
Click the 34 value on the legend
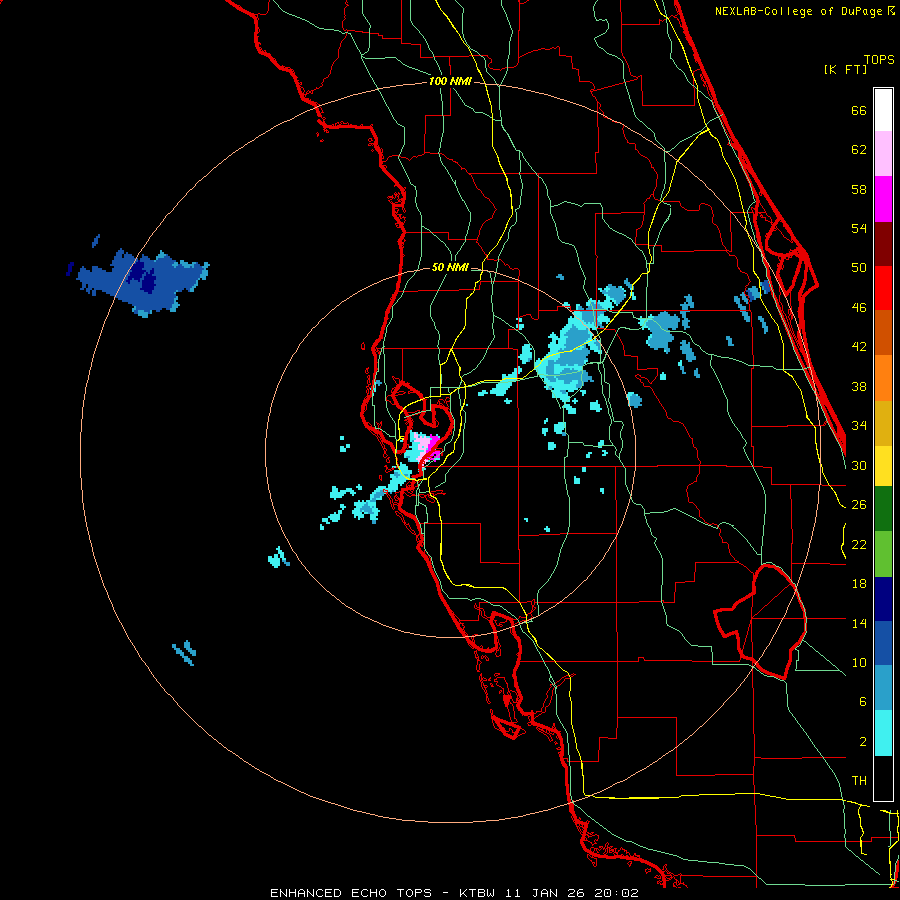click(x=859, y=426)
